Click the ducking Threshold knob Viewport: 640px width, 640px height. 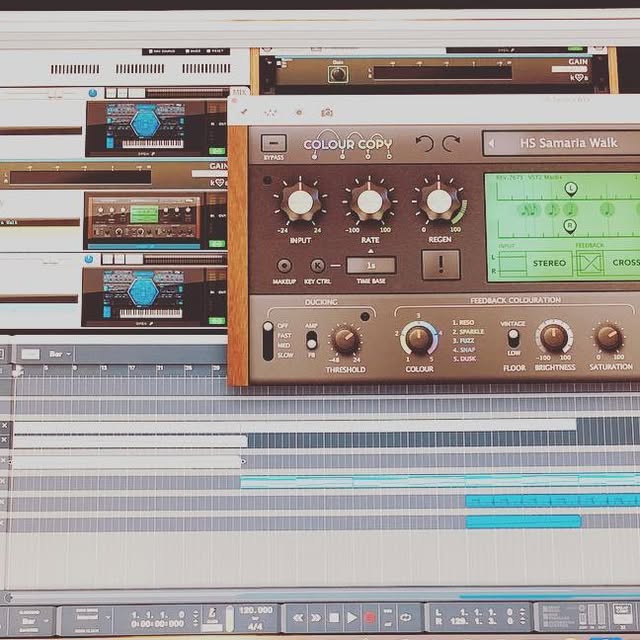(x=345, y=340)
